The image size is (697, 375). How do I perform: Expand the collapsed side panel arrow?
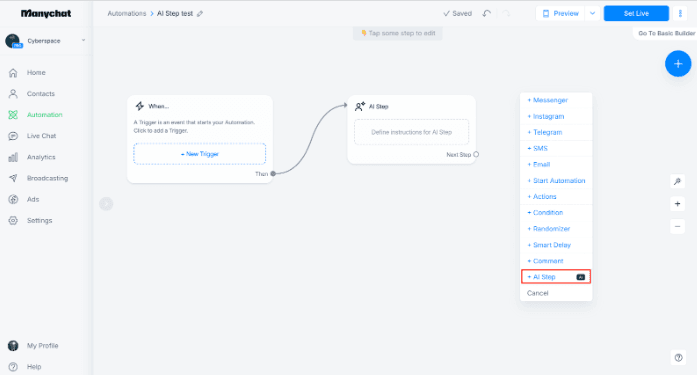pos(106,203)
